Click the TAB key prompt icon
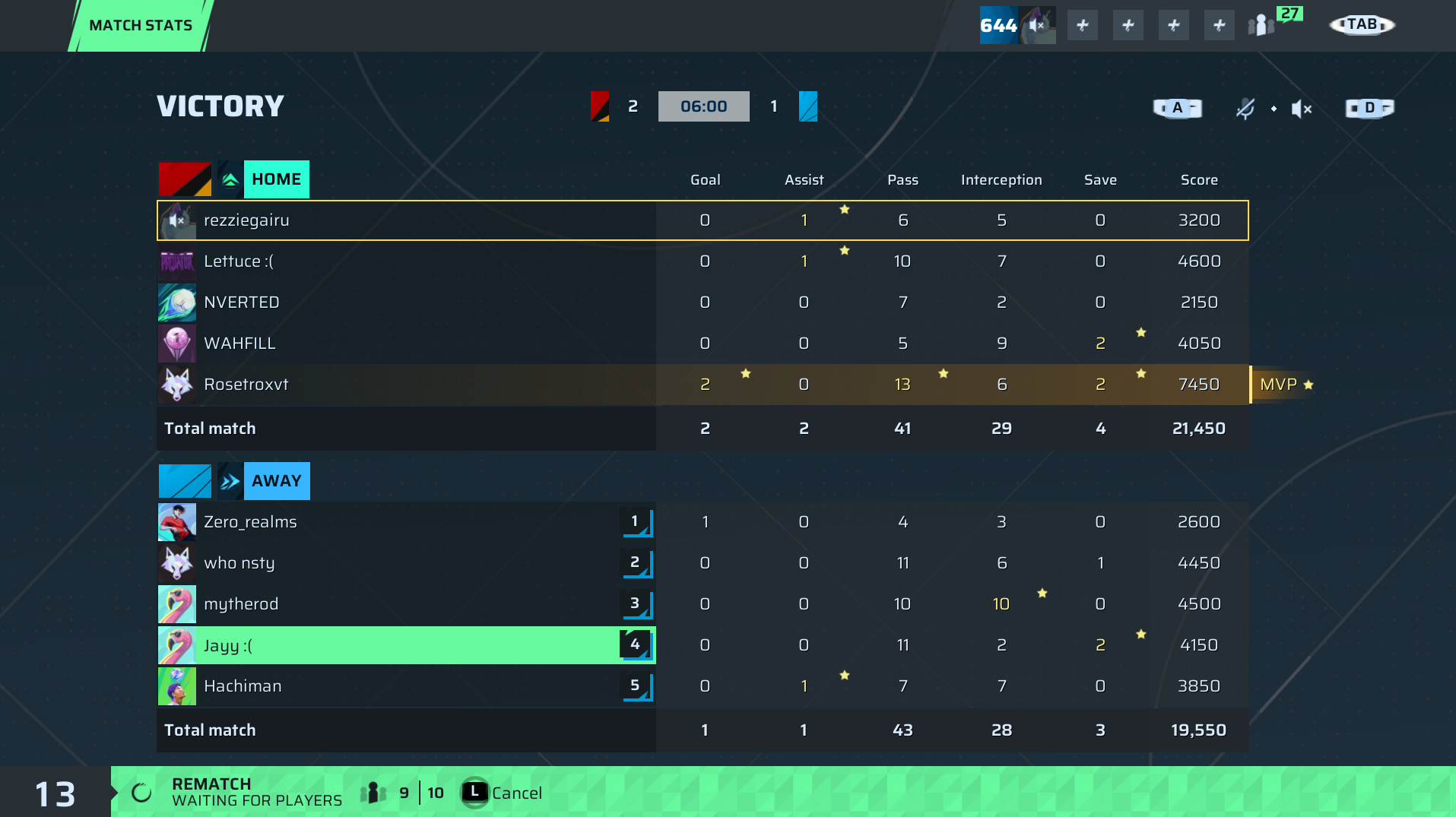This screenshot has height=817, width=1456. 1362,25
